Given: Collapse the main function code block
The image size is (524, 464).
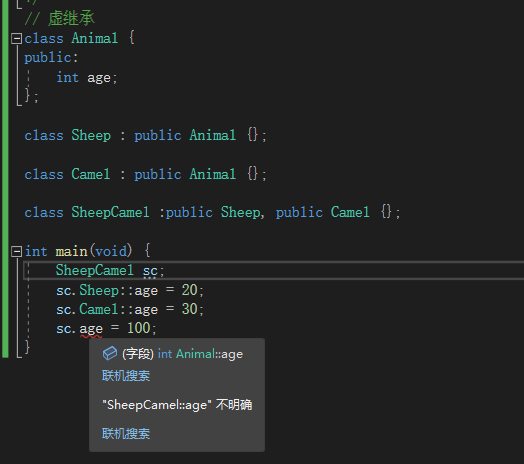Looking at the screenshot, I should (x=16, y=251).
